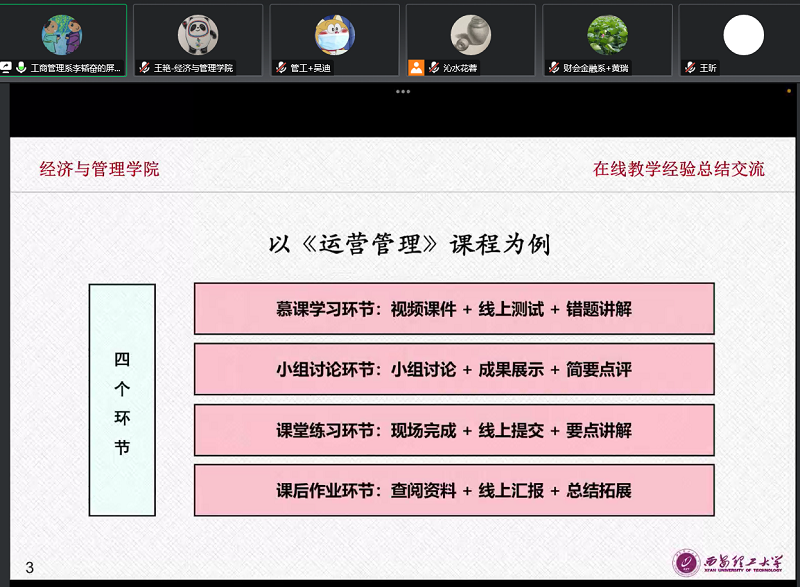
Task: Click the 课后作业环节 pink box on slide
Action: (454, 490)
